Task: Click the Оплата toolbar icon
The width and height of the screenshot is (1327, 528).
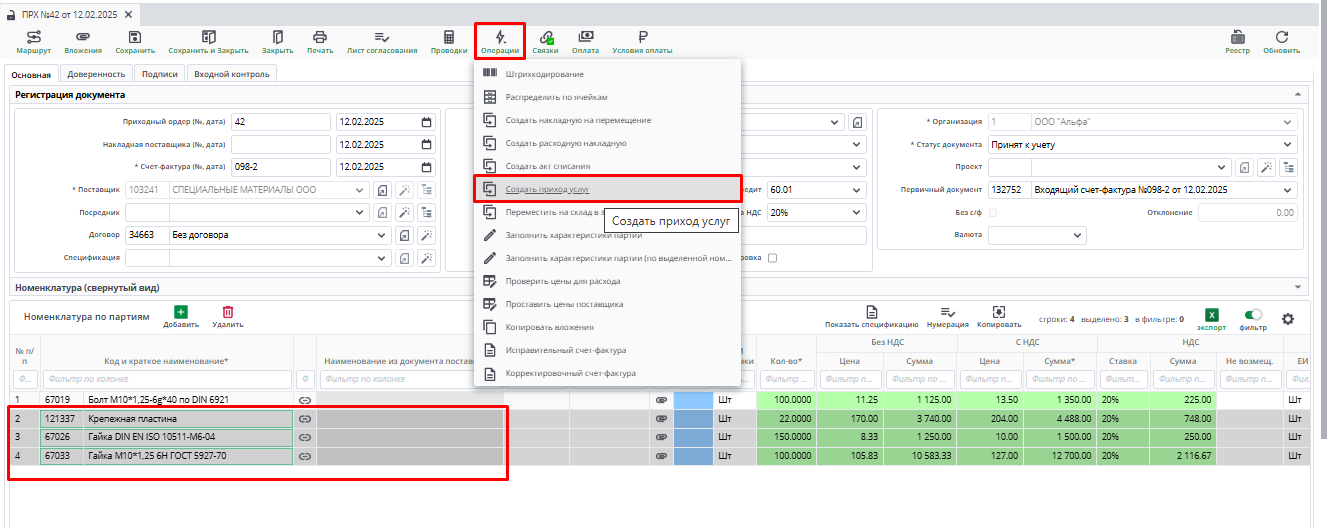Action: pos(585,37)
